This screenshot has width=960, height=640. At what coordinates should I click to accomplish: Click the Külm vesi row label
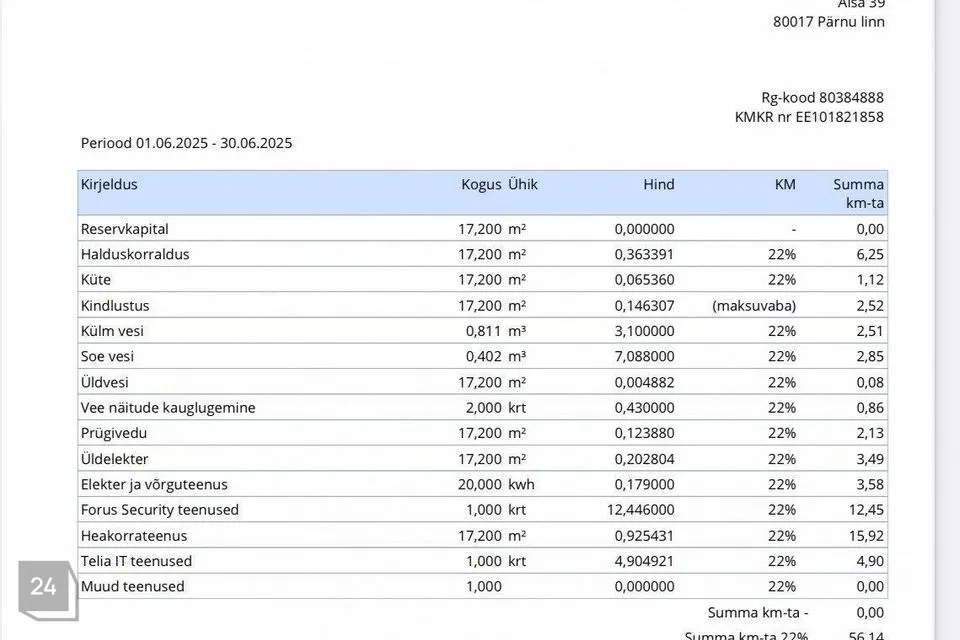(112, 331)
